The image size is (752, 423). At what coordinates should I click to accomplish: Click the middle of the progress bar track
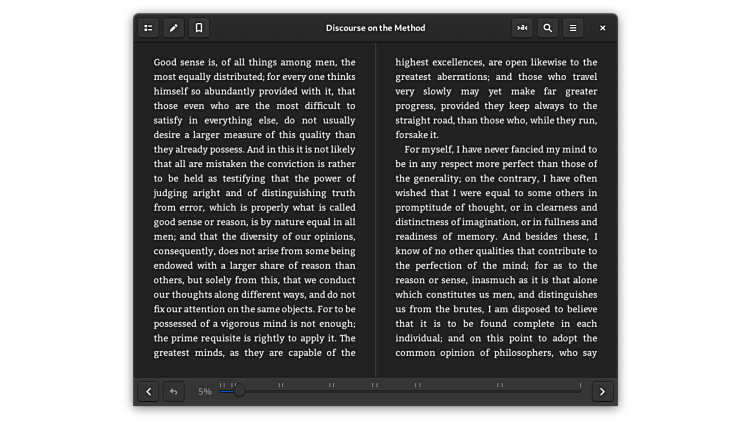click(x=400, y=391)
